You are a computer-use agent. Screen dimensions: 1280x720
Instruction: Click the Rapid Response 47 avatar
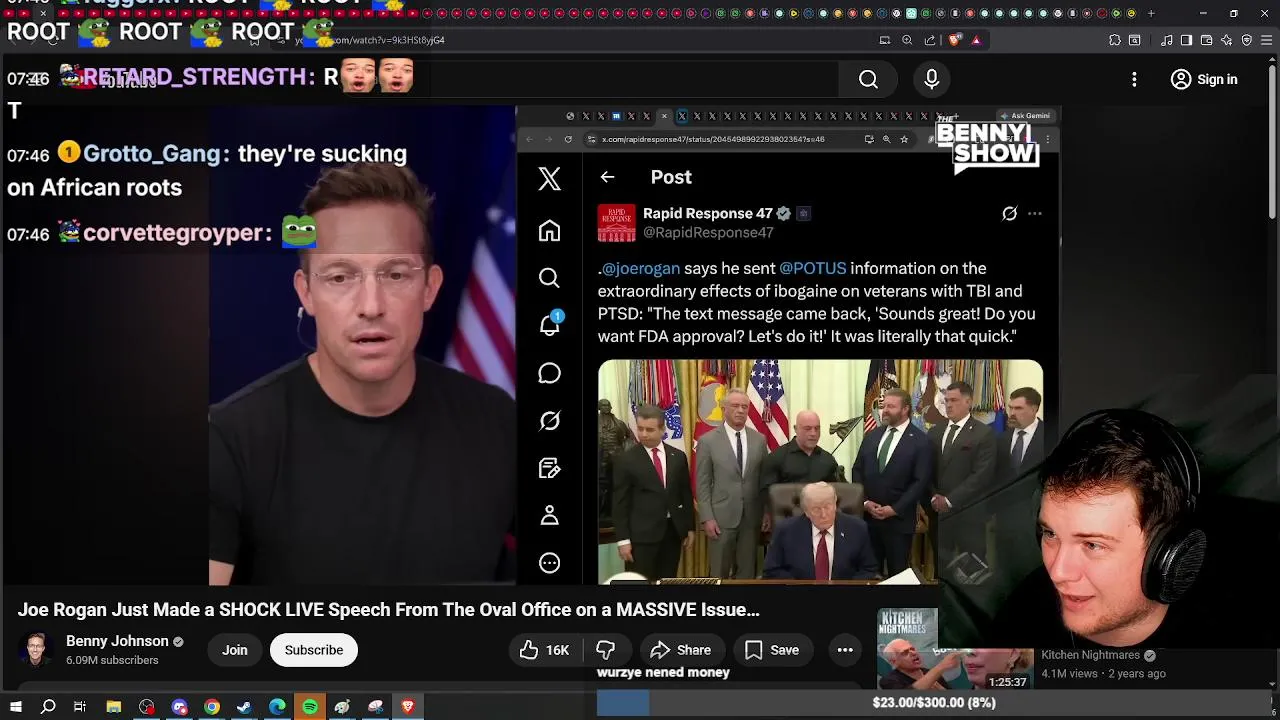(x=616, y=223)
